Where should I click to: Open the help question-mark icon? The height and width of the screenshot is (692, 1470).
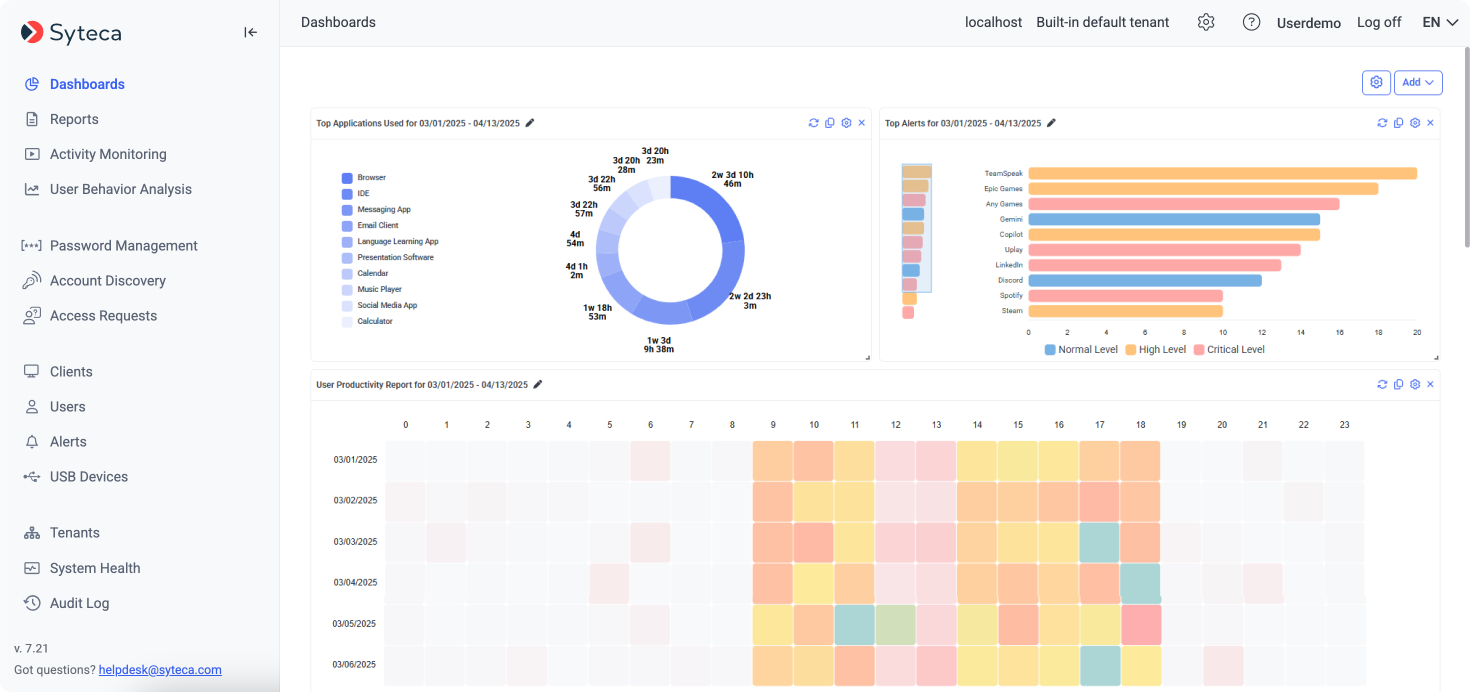point(1251,21)
